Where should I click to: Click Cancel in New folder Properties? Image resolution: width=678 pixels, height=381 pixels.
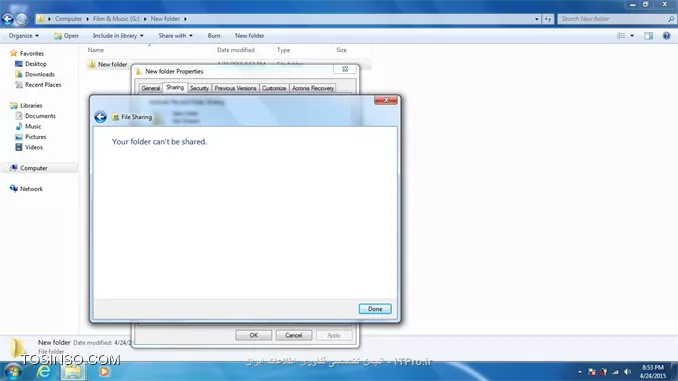[294, 335]
